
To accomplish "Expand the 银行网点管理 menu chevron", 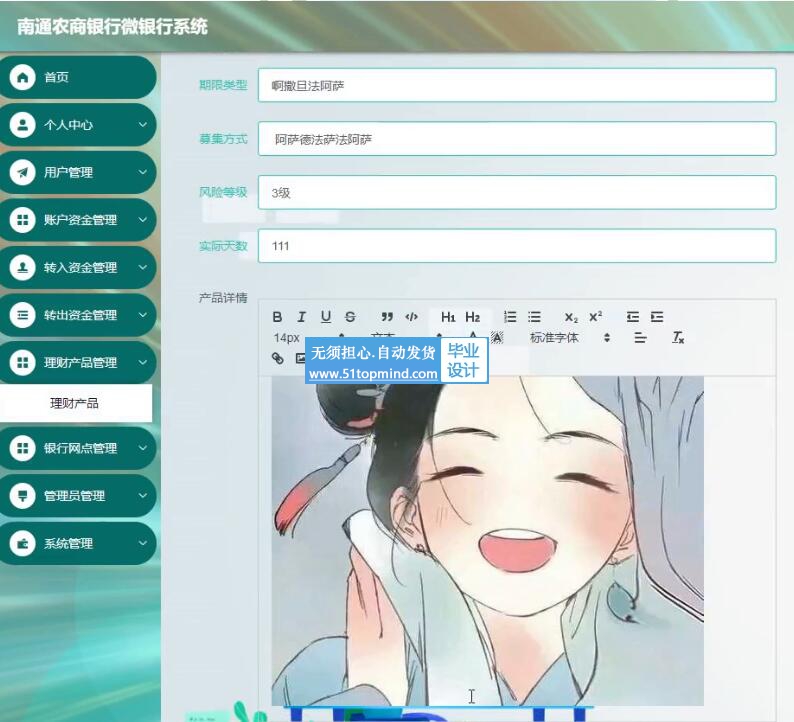I will pyautogui.click(x=143, y=448).
